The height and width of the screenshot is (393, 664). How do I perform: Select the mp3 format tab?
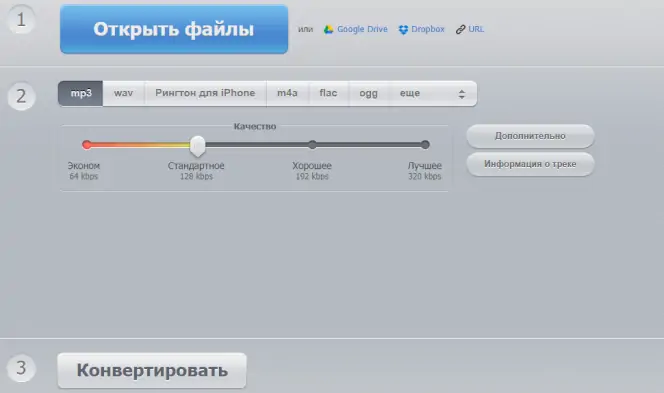80,93
